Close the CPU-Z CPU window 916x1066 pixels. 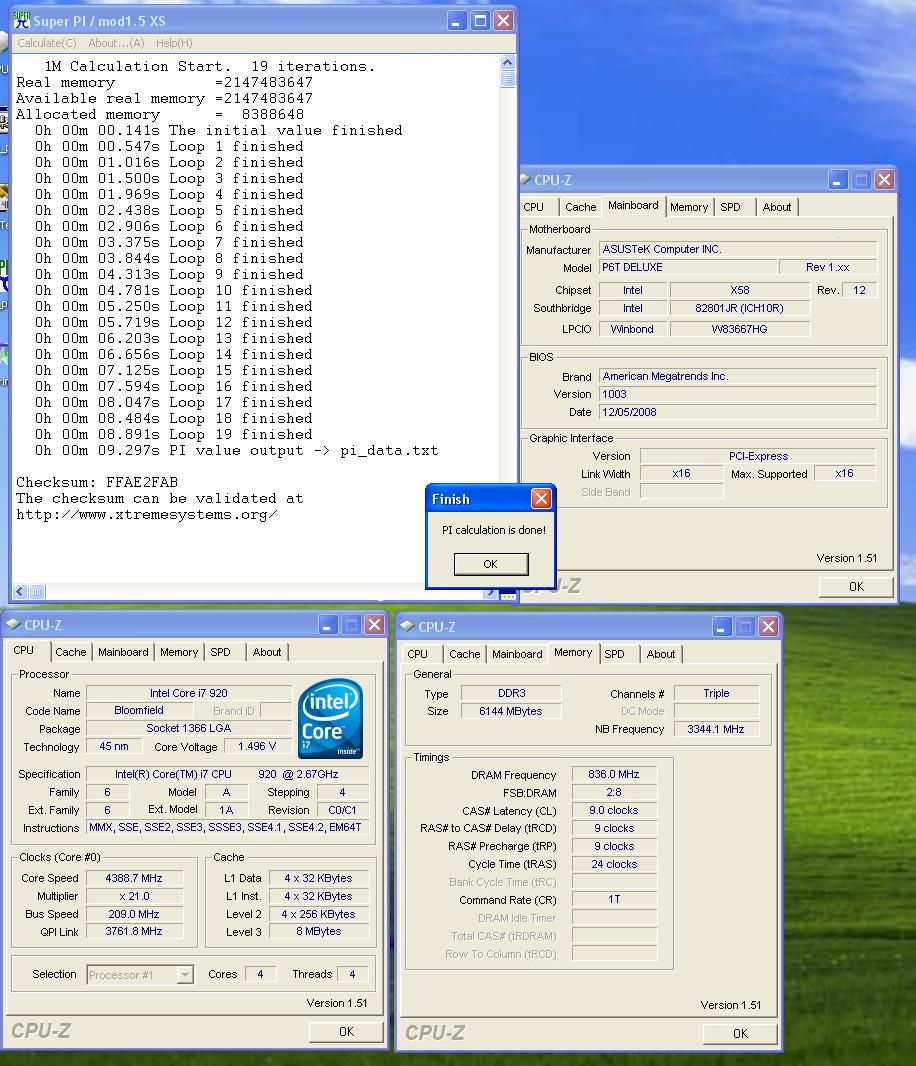(x=375, y=625)
